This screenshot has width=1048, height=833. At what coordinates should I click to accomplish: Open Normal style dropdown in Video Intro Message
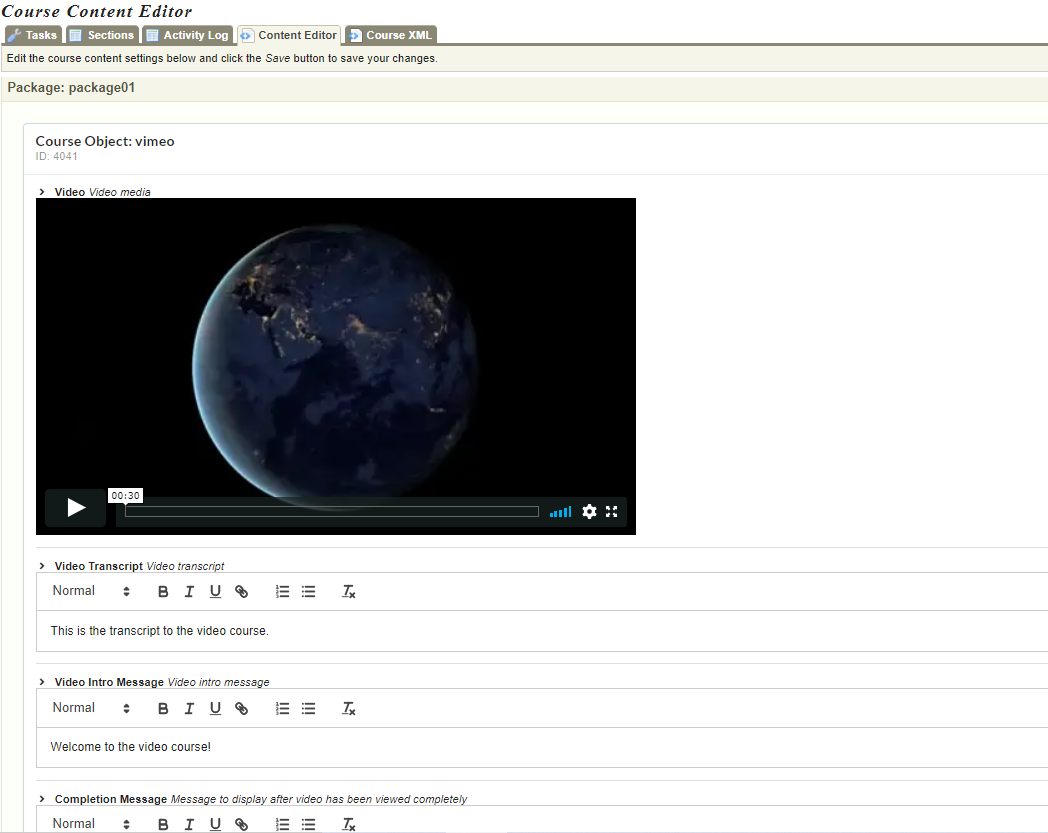coord(91,708)
